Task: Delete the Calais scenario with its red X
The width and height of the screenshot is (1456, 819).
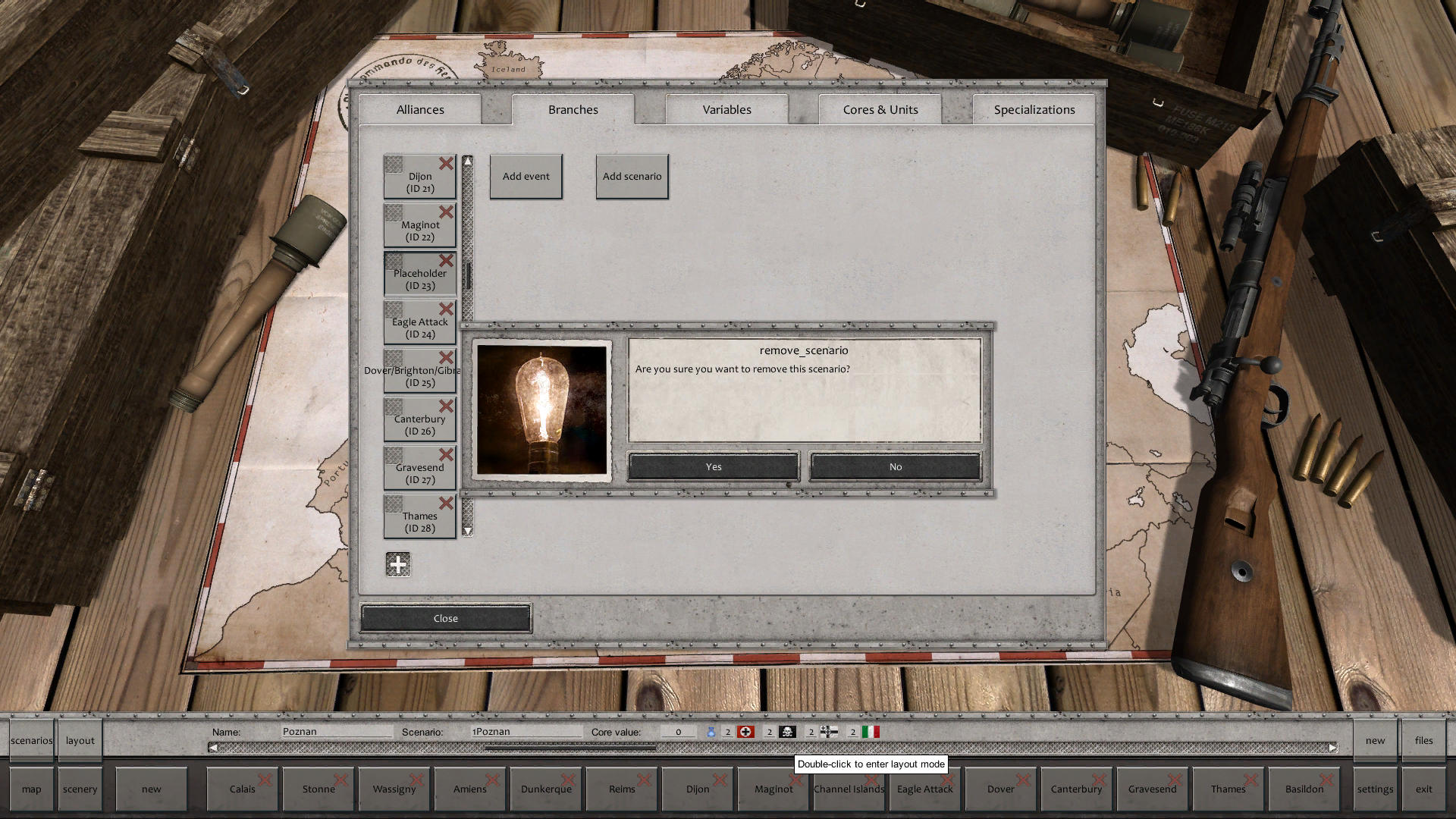Action: coord(265,779)
